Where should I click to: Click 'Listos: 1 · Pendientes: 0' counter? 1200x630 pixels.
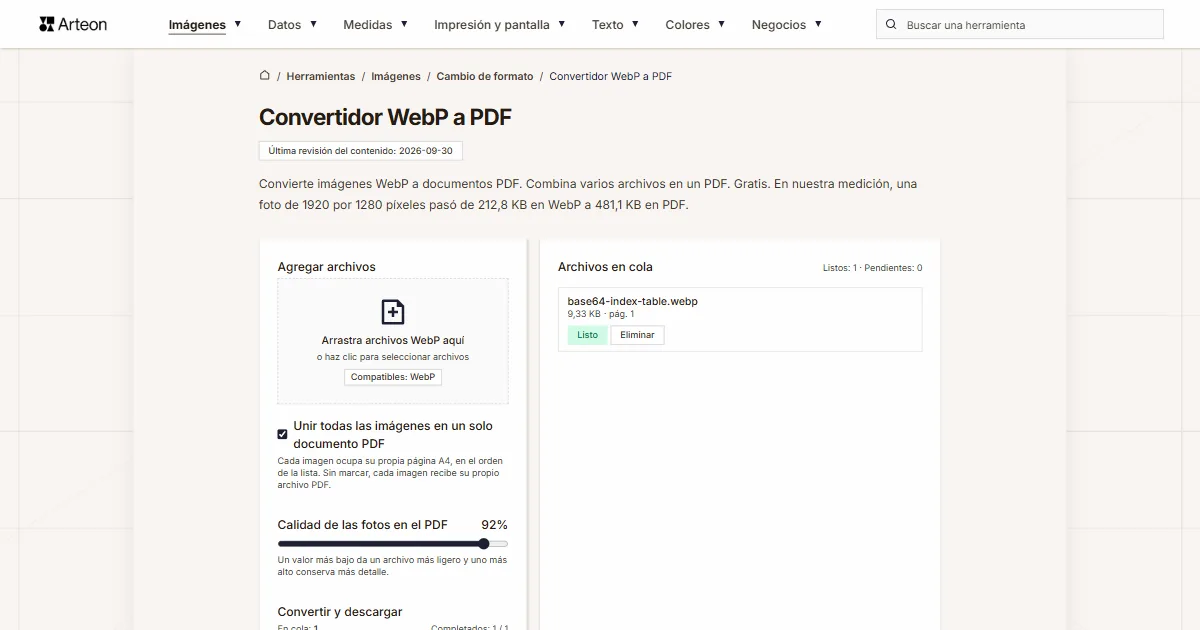[872, 268]
